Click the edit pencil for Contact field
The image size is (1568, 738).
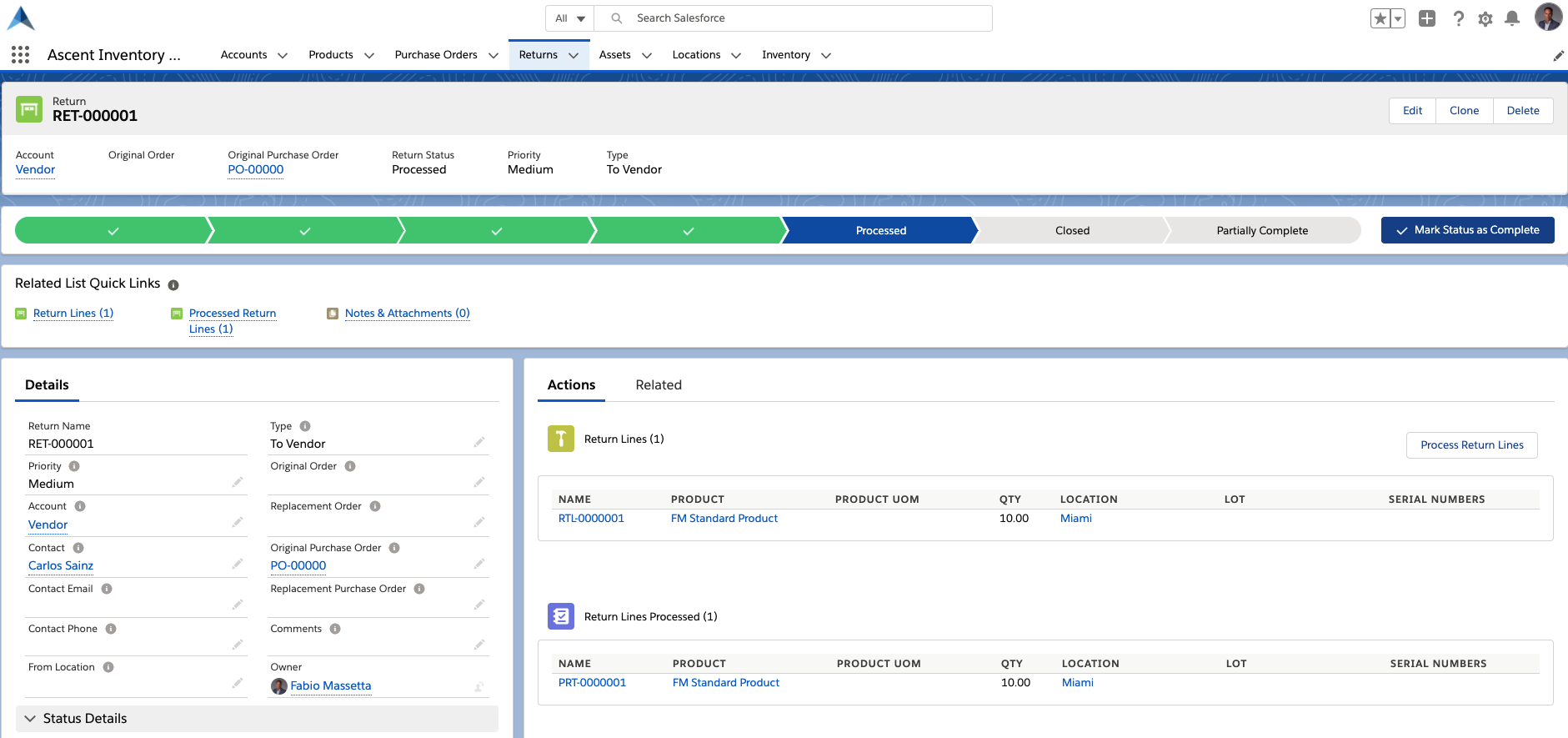click(238, 564)
